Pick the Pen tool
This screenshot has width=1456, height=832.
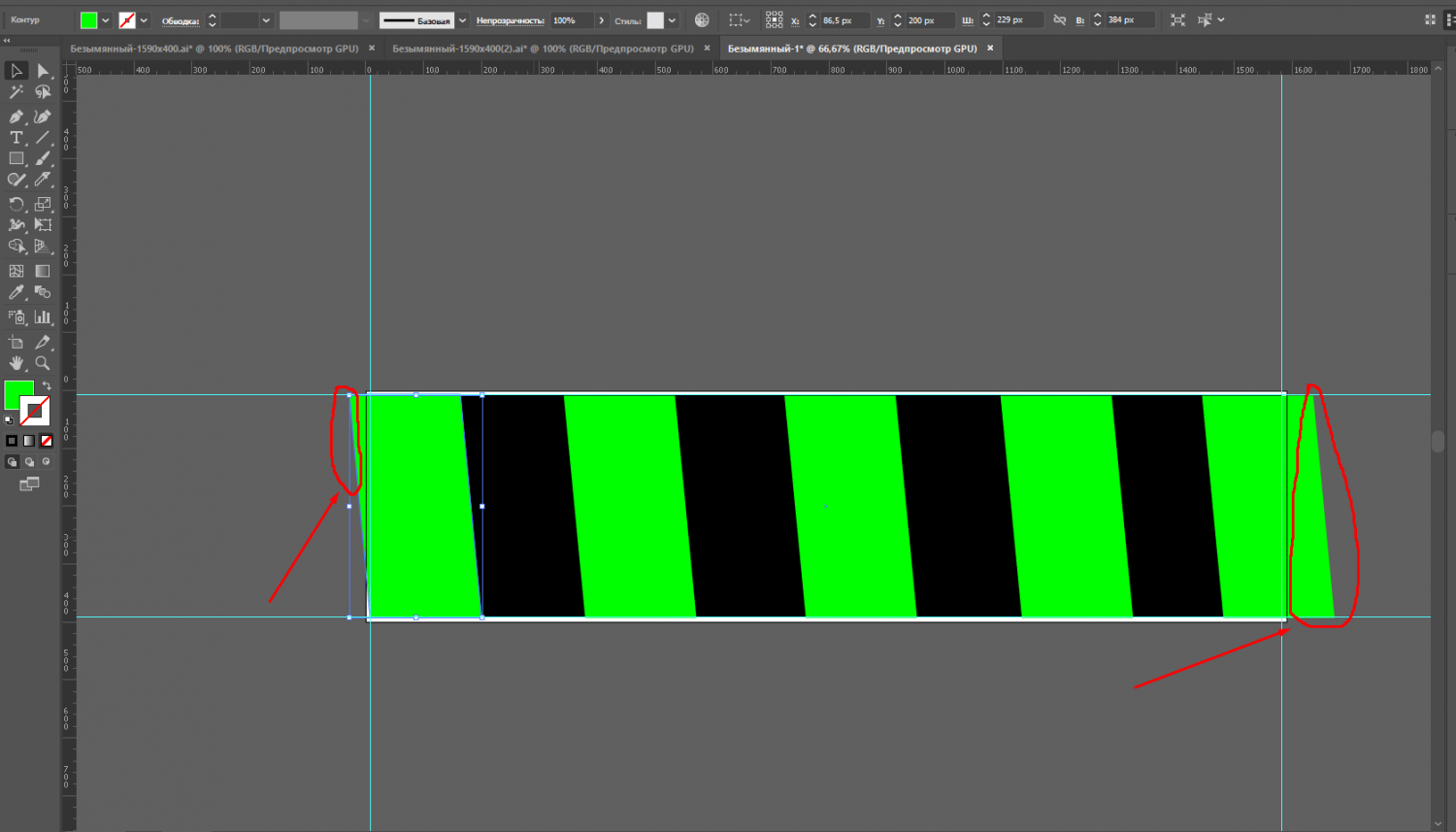coord(17,116)
